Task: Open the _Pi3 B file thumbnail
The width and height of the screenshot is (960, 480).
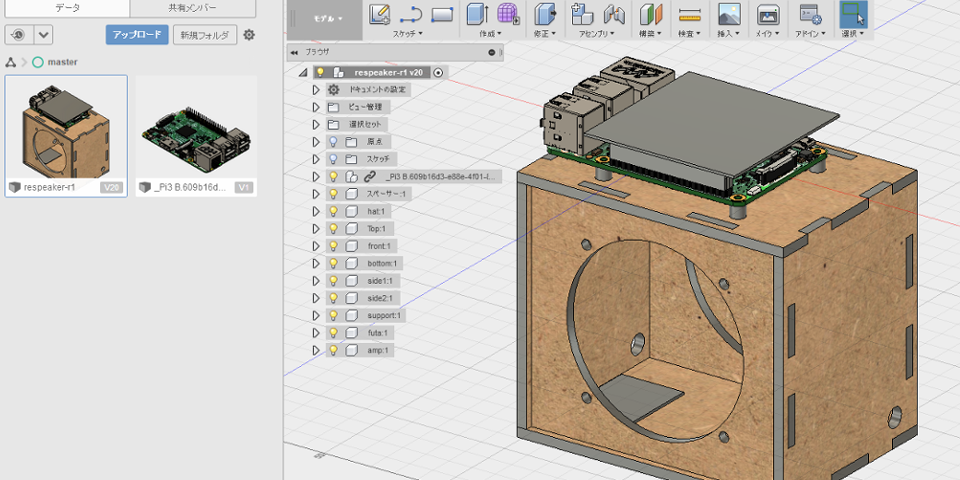Action: (x=196, y=129)
